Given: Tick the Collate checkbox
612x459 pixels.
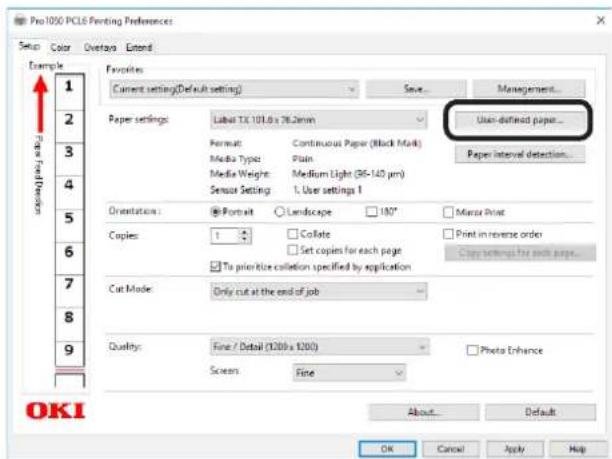Looking at the screenshot, I should (x=293, y=234).
